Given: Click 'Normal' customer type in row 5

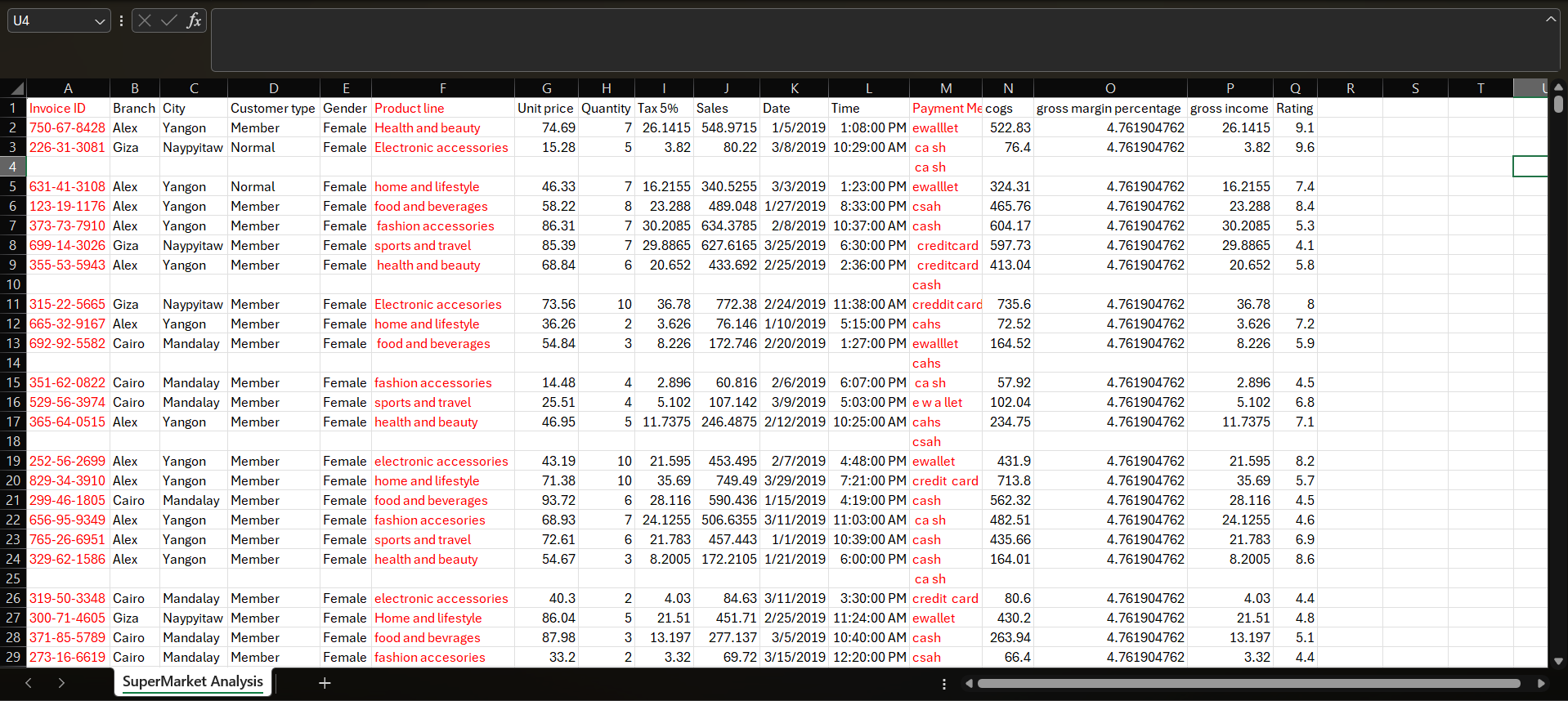Looking at the screenshot, I should click(x=273, y=186).
